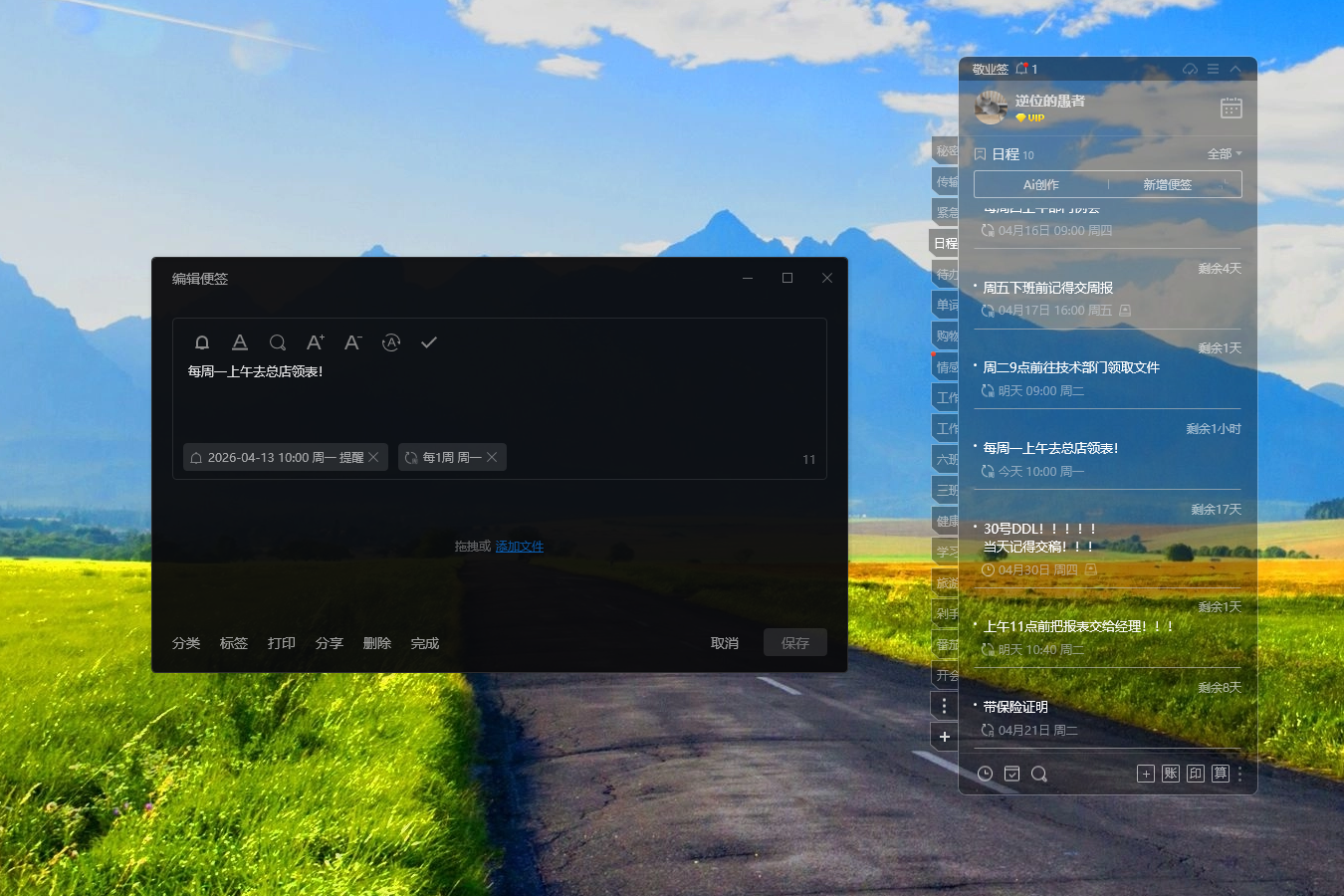Image resolution: width=1344 pixels, height=896 pixels.
Task: Remove the 2026-04-13 reminder tag
Action: (x=373, y=457)
